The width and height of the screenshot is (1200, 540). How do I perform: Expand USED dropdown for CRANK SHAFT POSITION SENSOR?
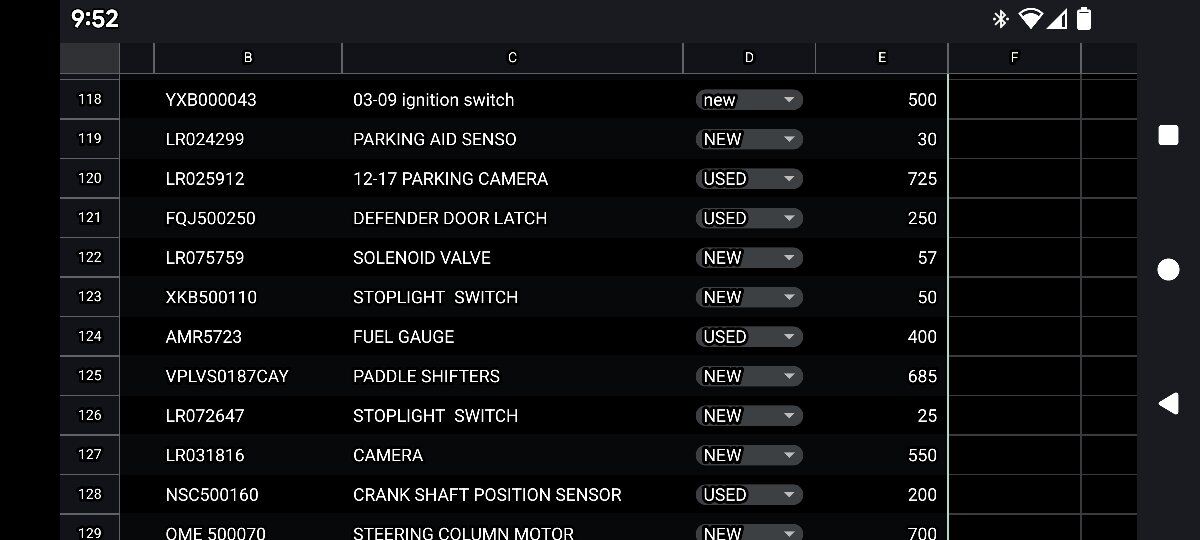coord(789,495)
